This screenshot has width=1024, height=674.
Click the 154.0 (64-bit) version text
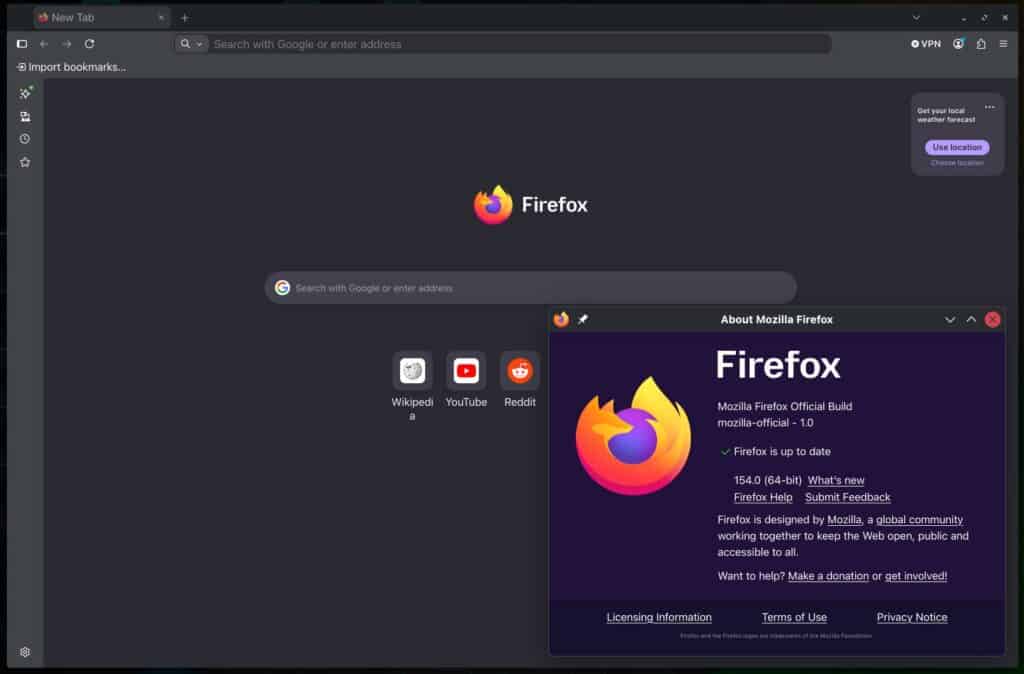pos(767,481)
